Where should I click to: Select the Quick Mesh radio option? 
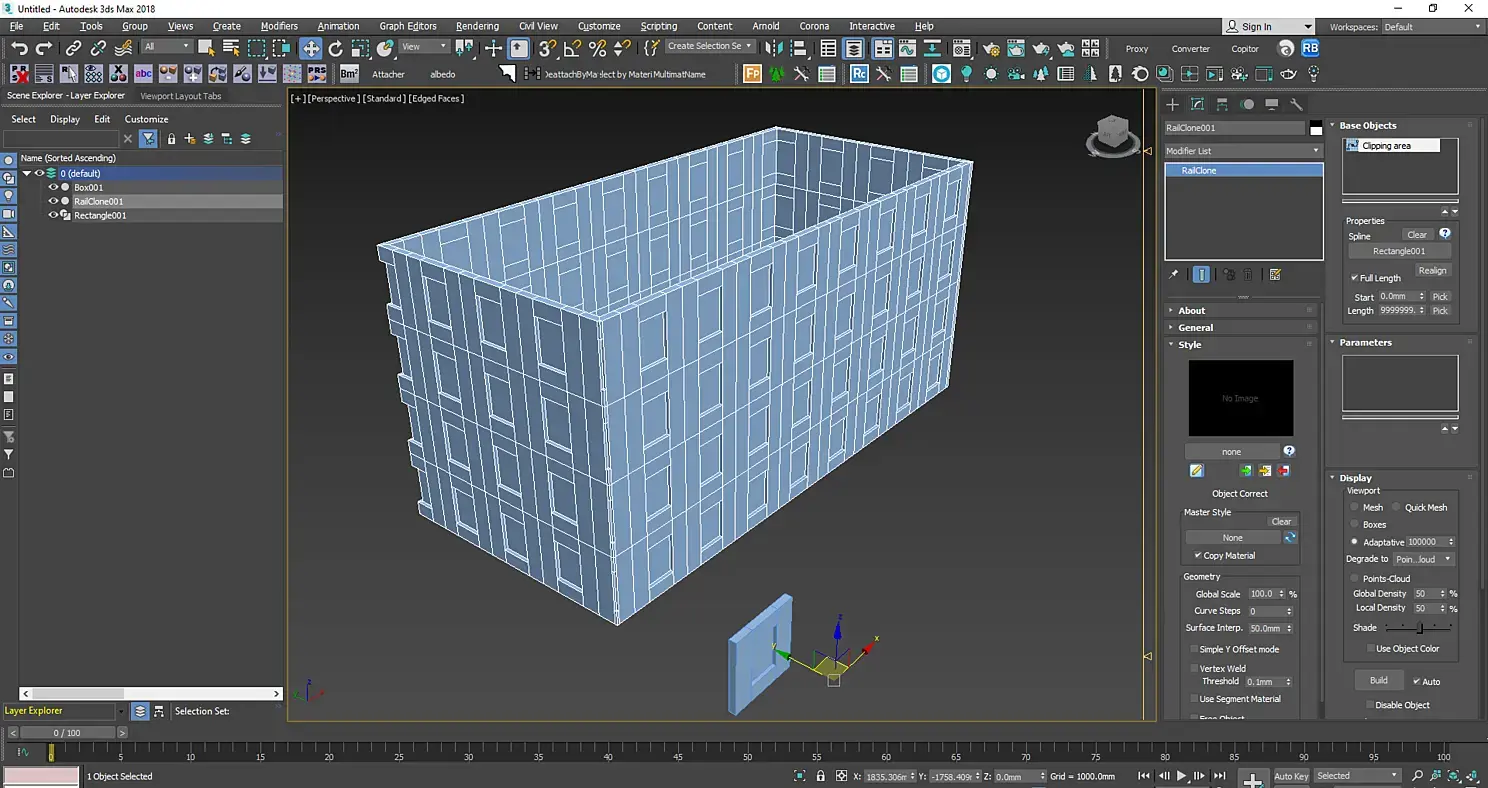1397,507
